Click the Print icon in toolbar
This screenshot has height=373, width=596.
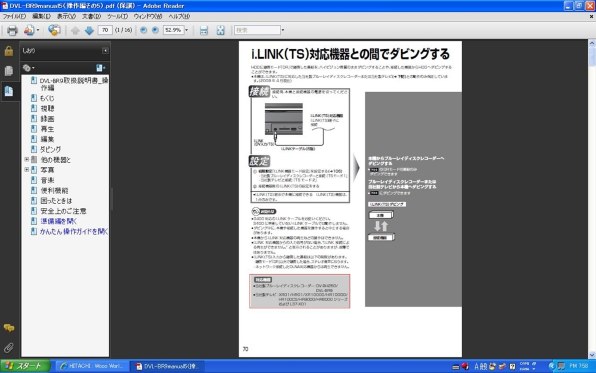[12, 30]
